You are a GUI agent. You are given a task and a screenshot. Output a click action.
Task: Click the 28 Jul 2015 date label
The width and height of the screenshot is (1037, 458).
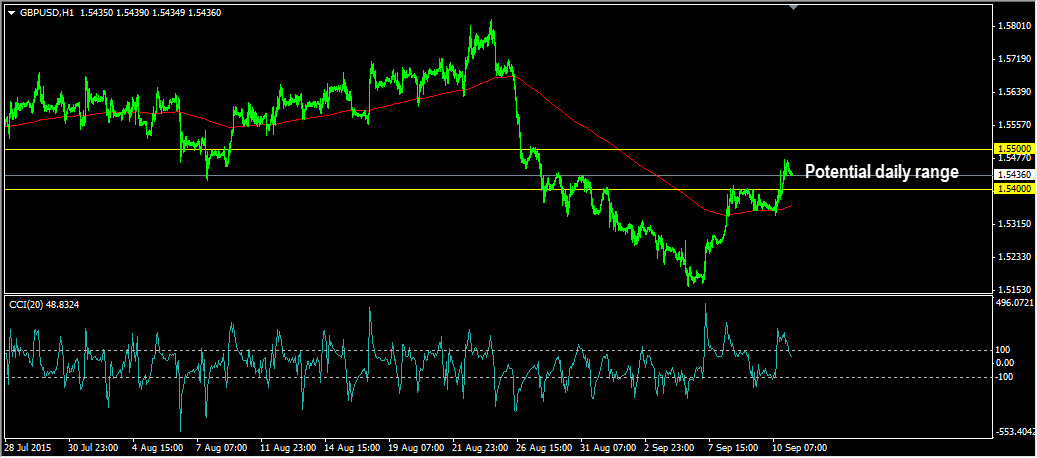point(27,448)
